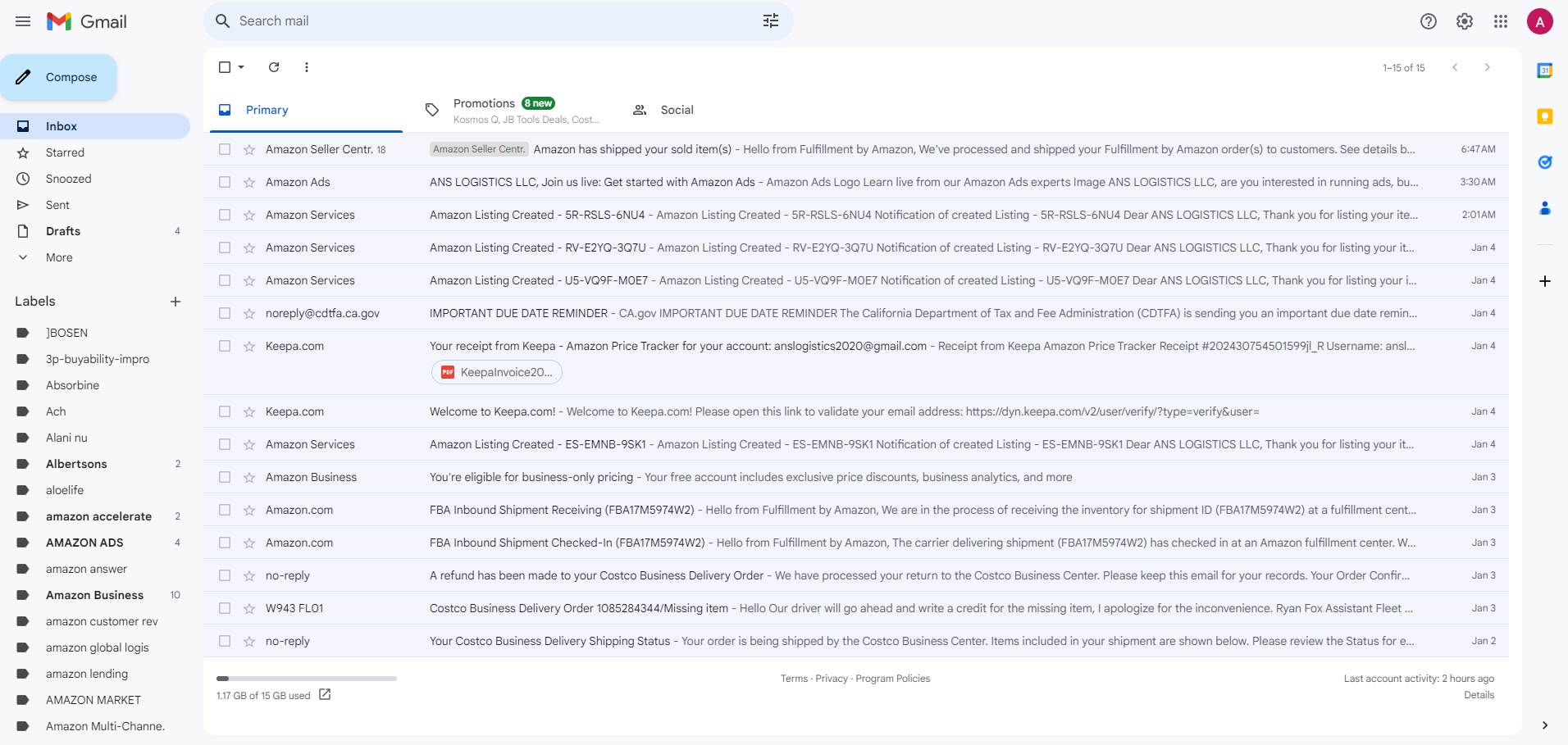Show search options filter icon
The image size is (1568, 745).
click(x=771, y=21)
